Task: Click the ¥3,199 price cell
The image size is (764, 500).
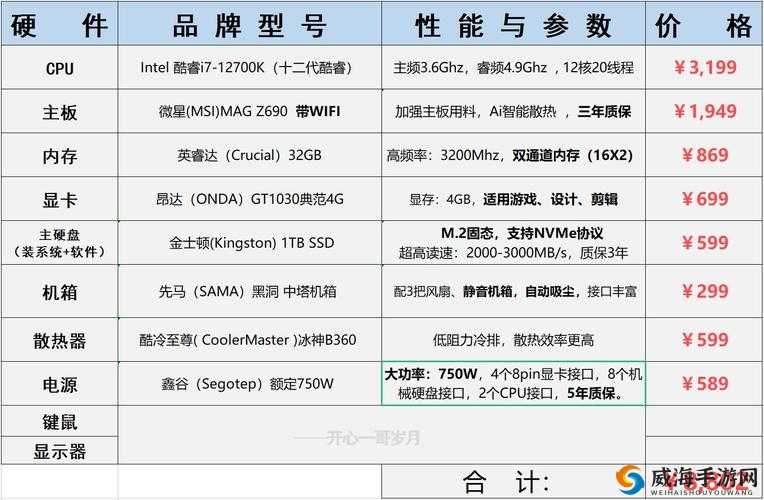Action: [704, 68]
